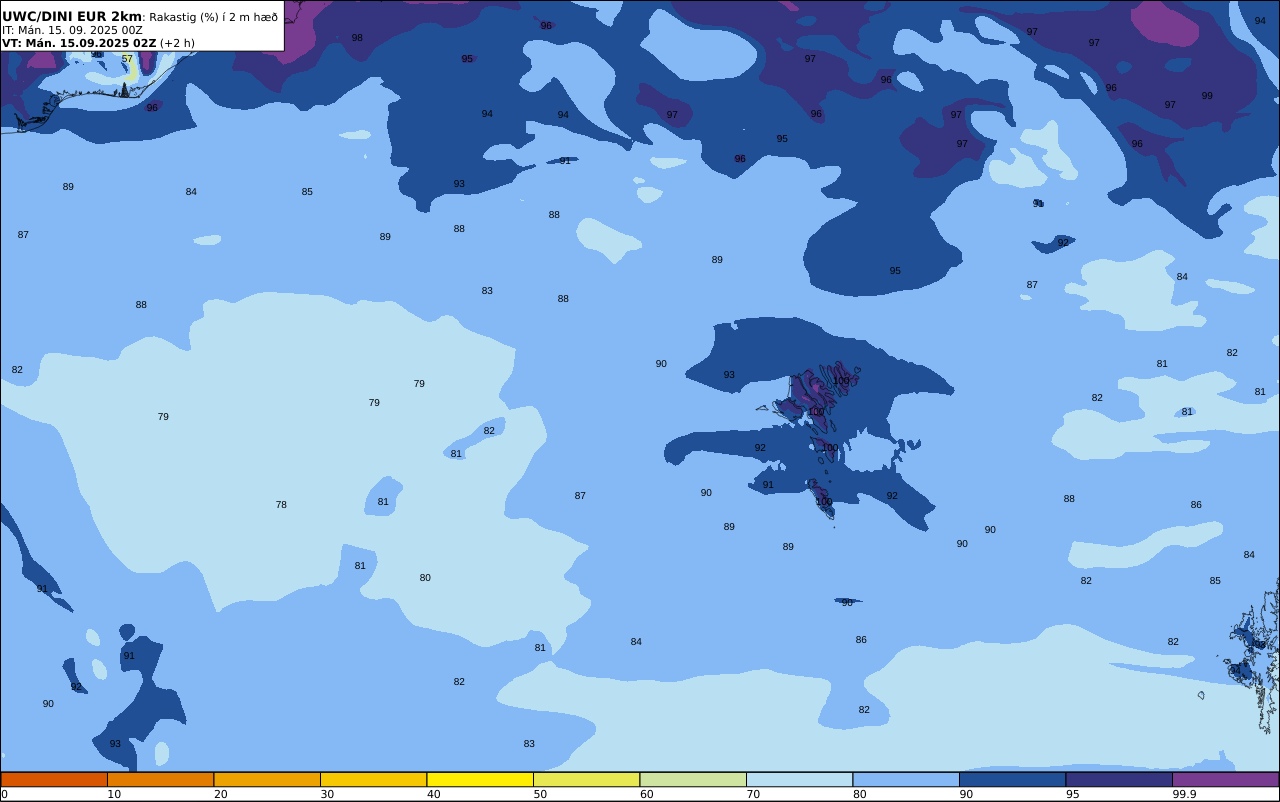Click the 40–50 bright yellow legend swatch
1280x802 pixels.
point(480,779)
